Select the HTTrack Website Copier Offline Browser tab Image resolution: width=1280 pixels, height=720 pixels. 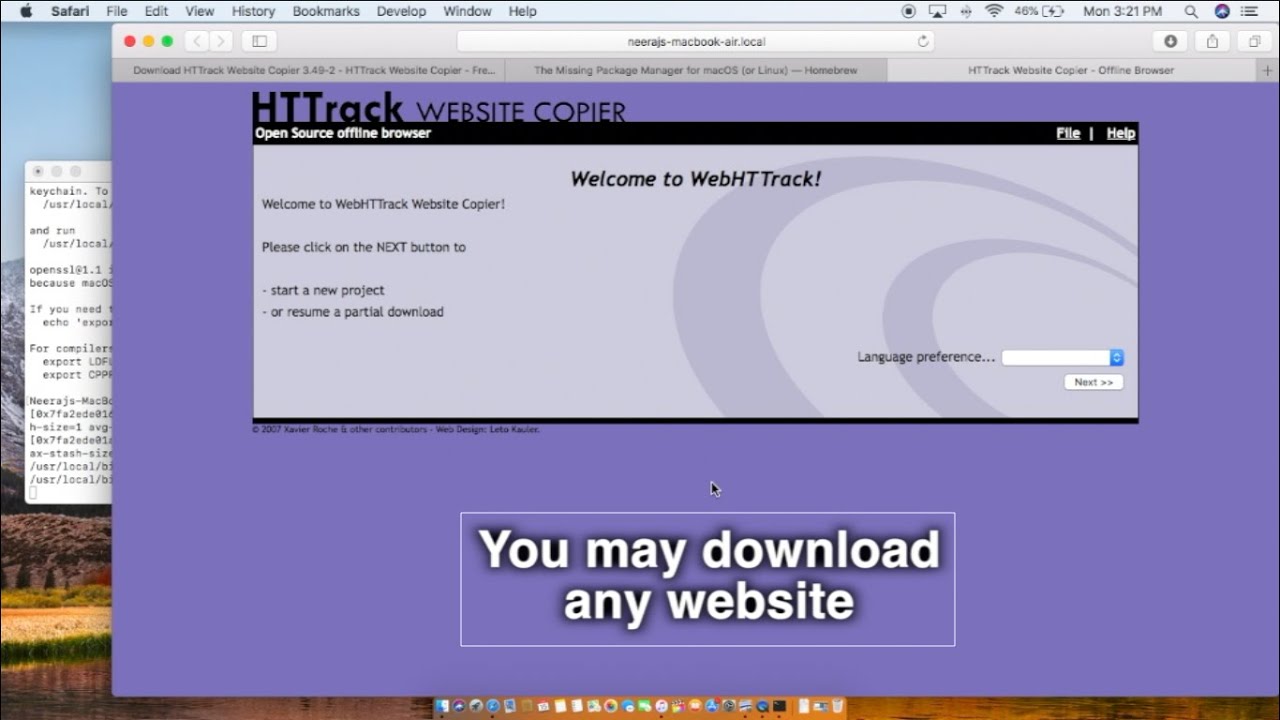pyautogui.click(x=1072, y=70)
